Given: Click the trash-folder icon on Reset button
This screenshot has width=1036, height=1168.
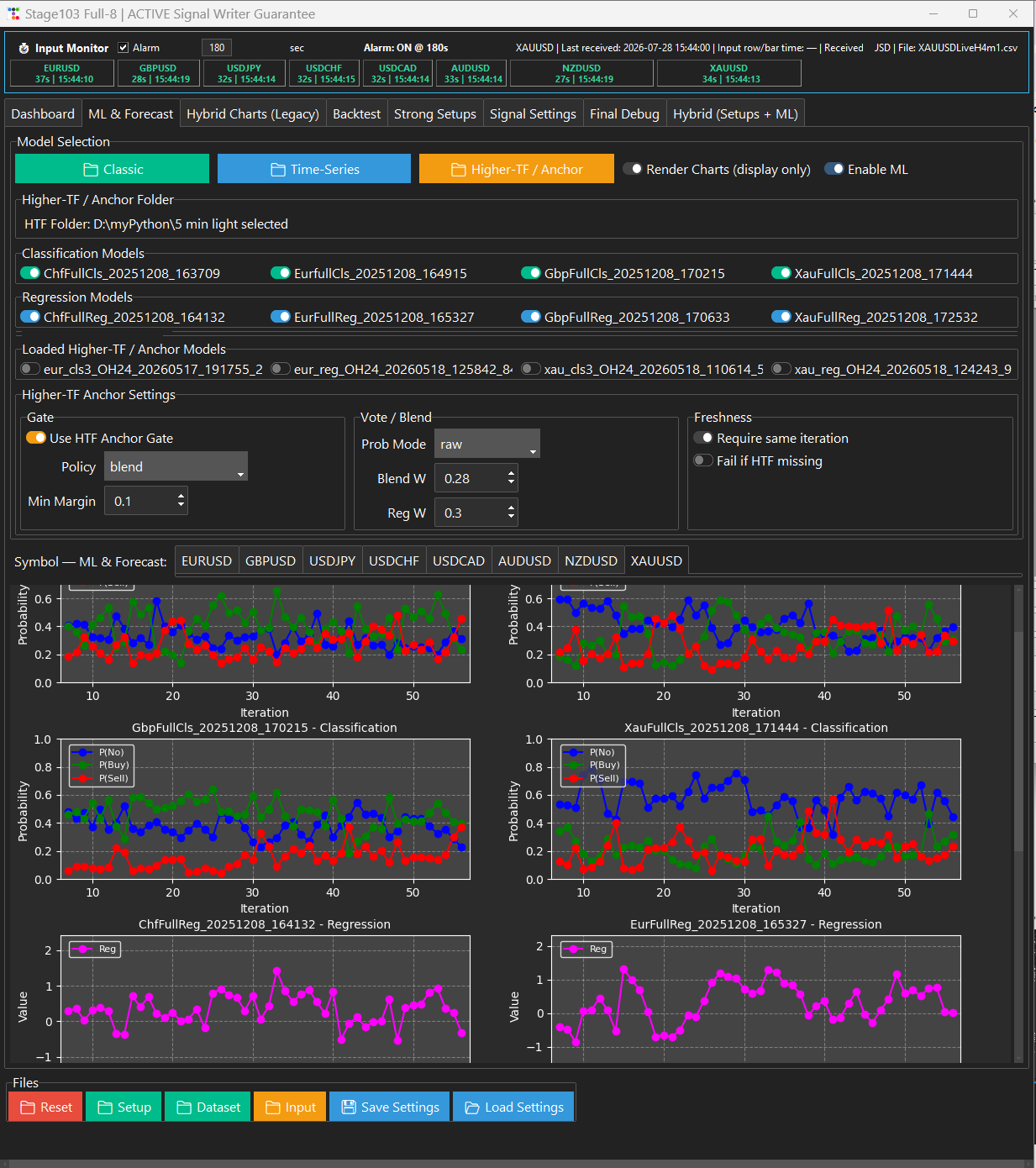Looking at the screenshot, I should tap(28, 1107).
